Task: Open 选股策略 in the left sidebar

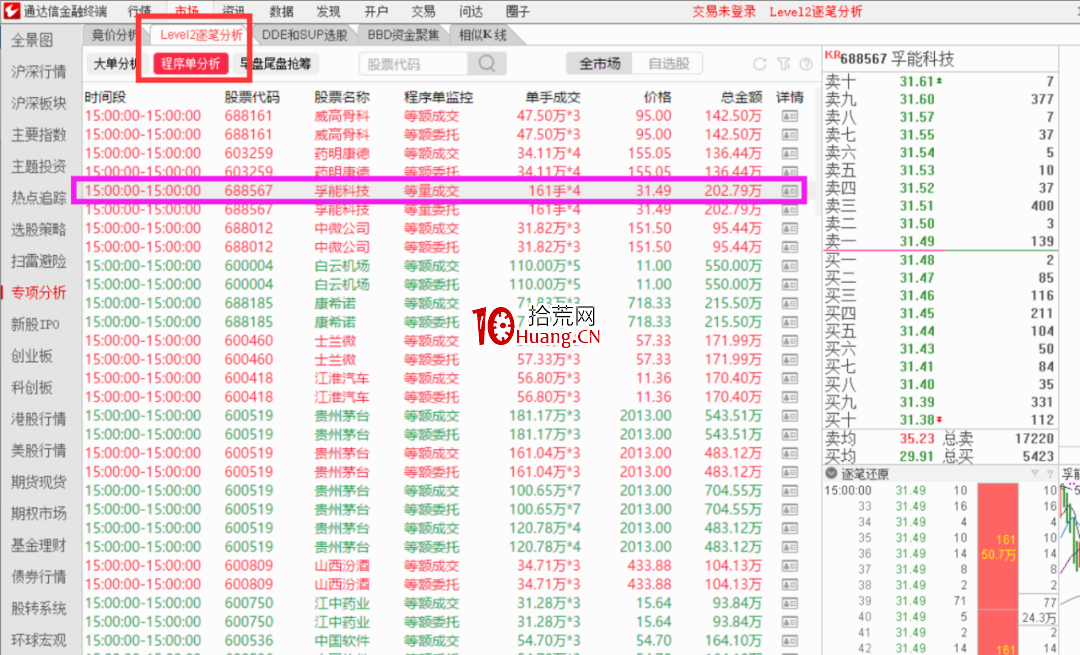Action: [x=39, y=230]
